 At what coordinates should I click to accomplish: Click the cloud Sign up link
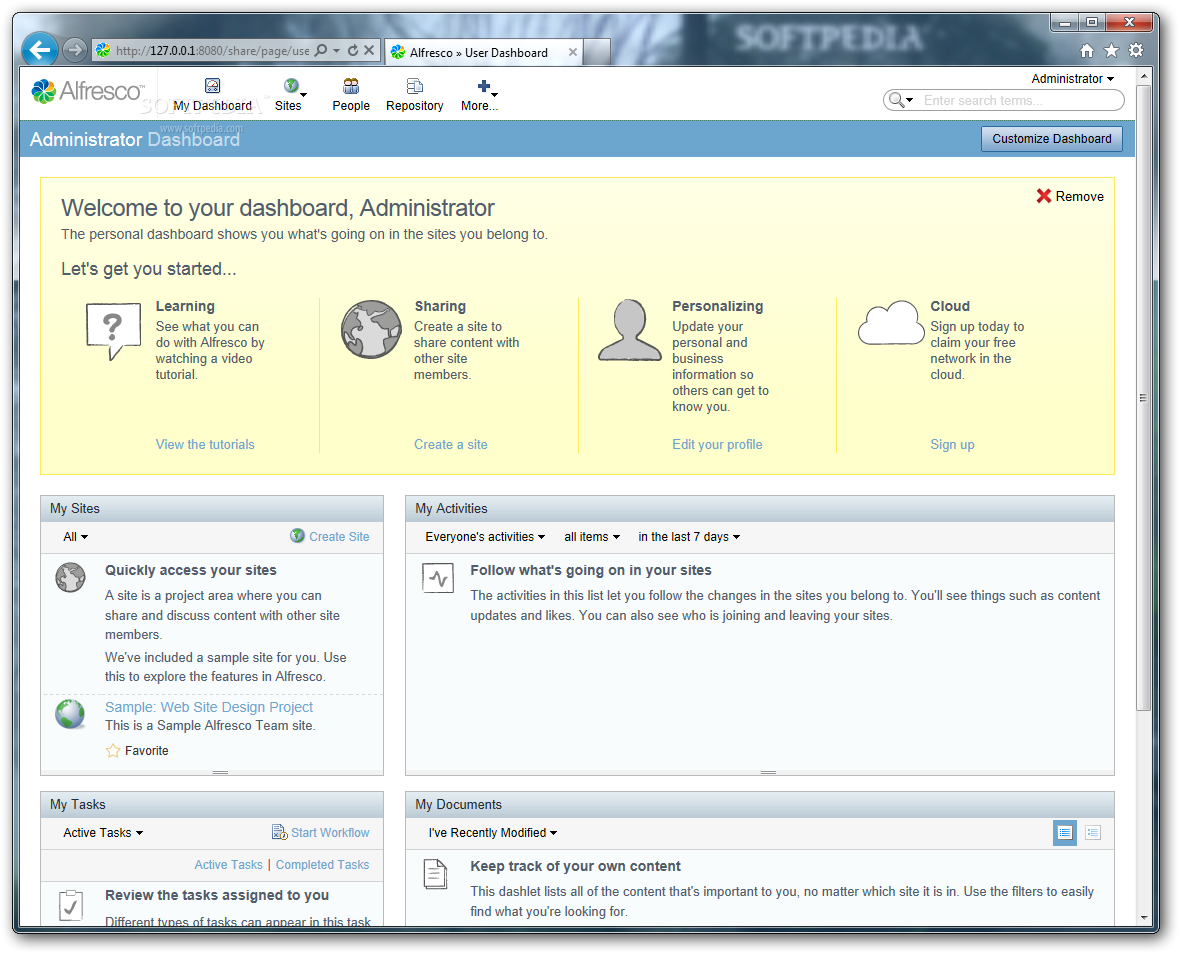click(x=952, y=445)
